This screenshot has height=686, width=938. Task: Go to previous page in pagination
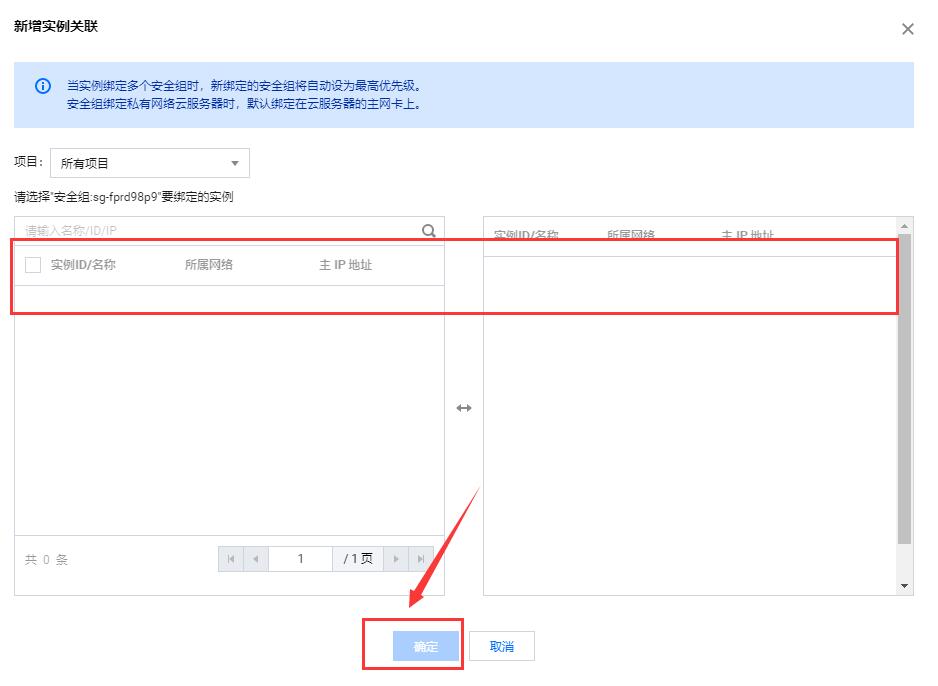click(256, 559)
